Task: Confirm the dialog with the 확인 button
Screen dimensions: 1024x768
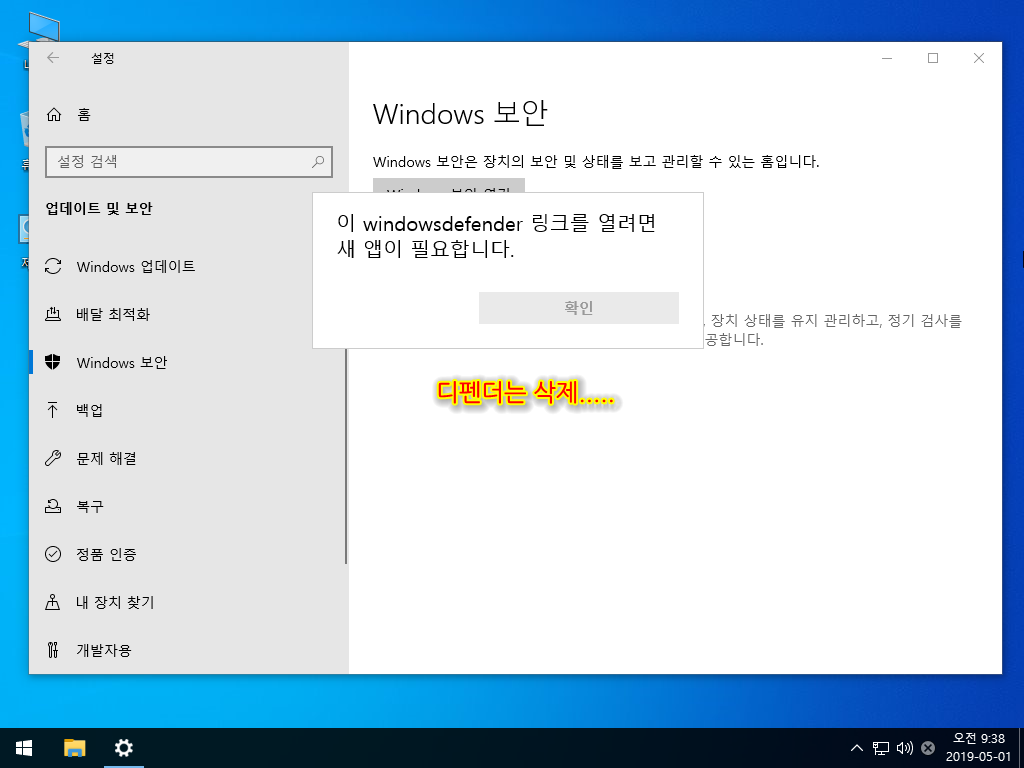Action: [579, 308]
